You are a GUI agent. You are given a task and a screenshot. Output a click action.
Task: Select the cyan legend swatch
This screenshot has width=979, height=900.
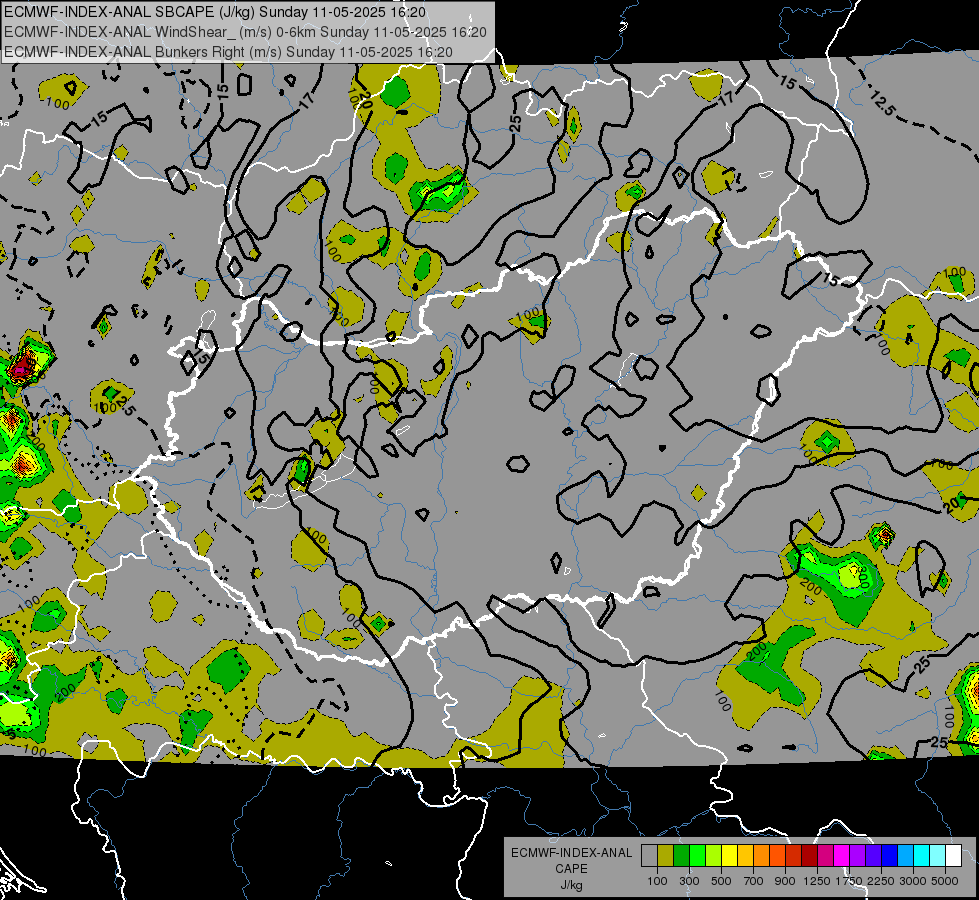pyautogui.click(x=922, y=856)
